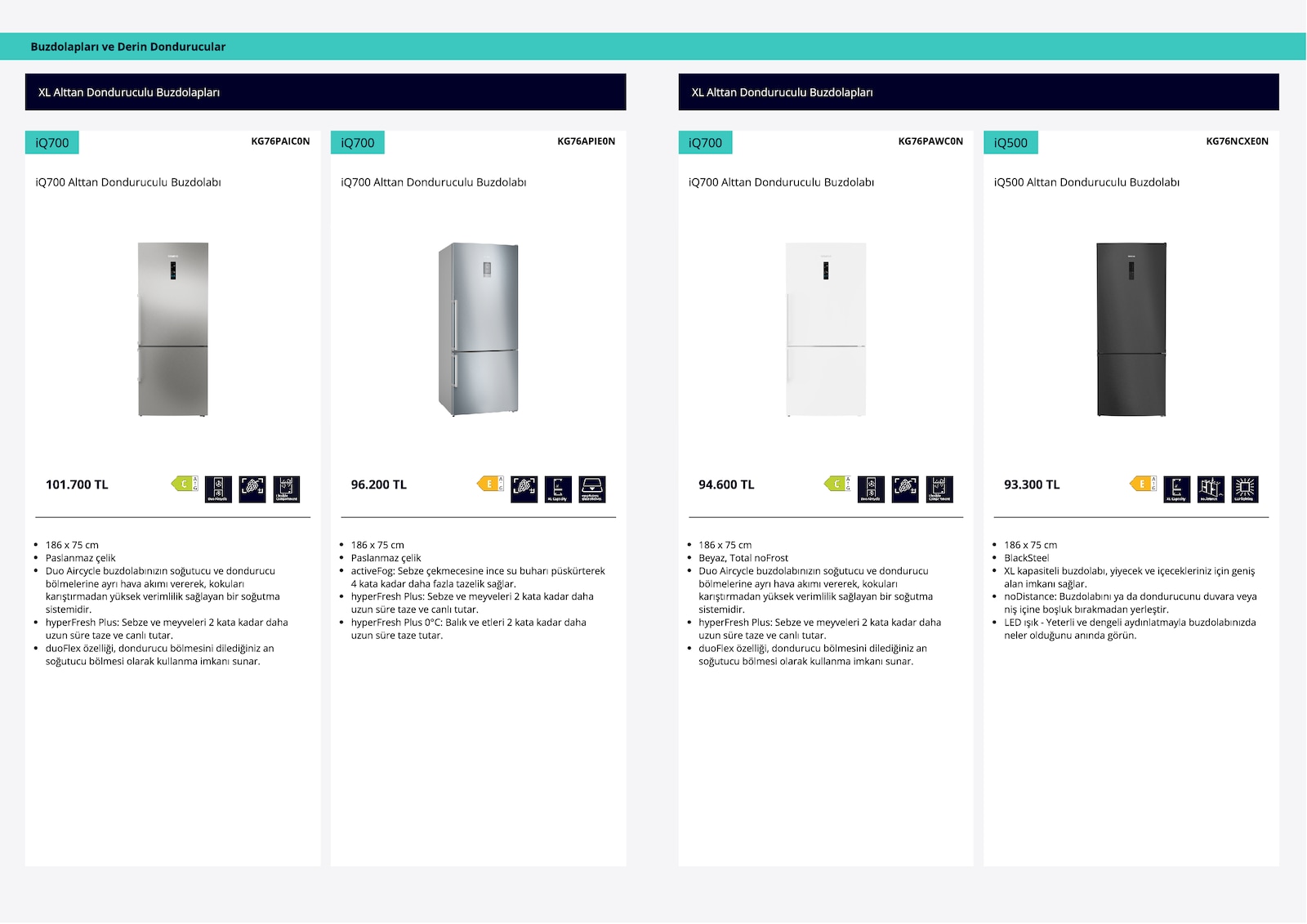Open the iQ500 tag on the black fridge card
Screen dimensions: 1307x924
[1010, 142]
